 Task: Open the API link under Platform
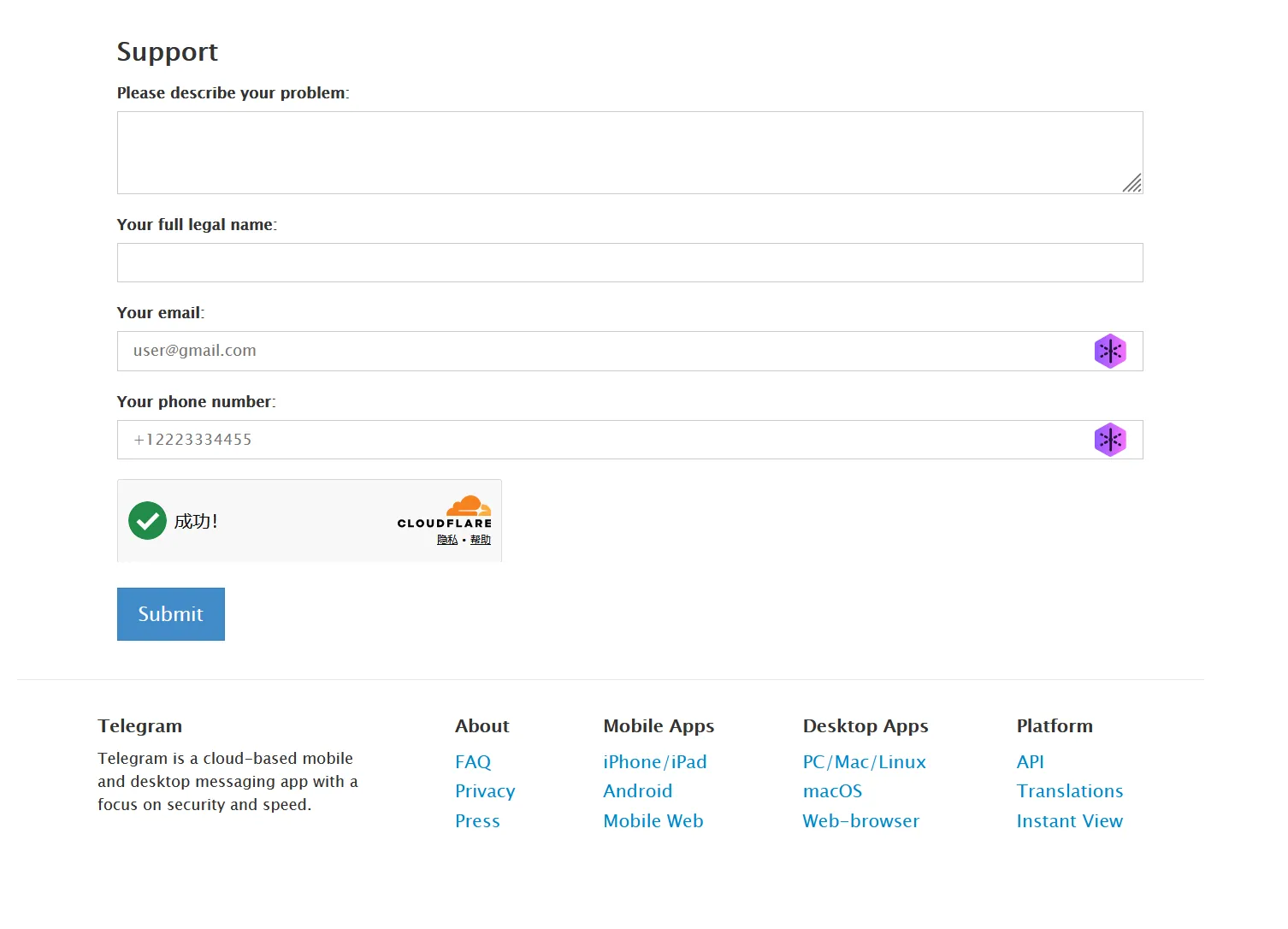pos(1030,762)
